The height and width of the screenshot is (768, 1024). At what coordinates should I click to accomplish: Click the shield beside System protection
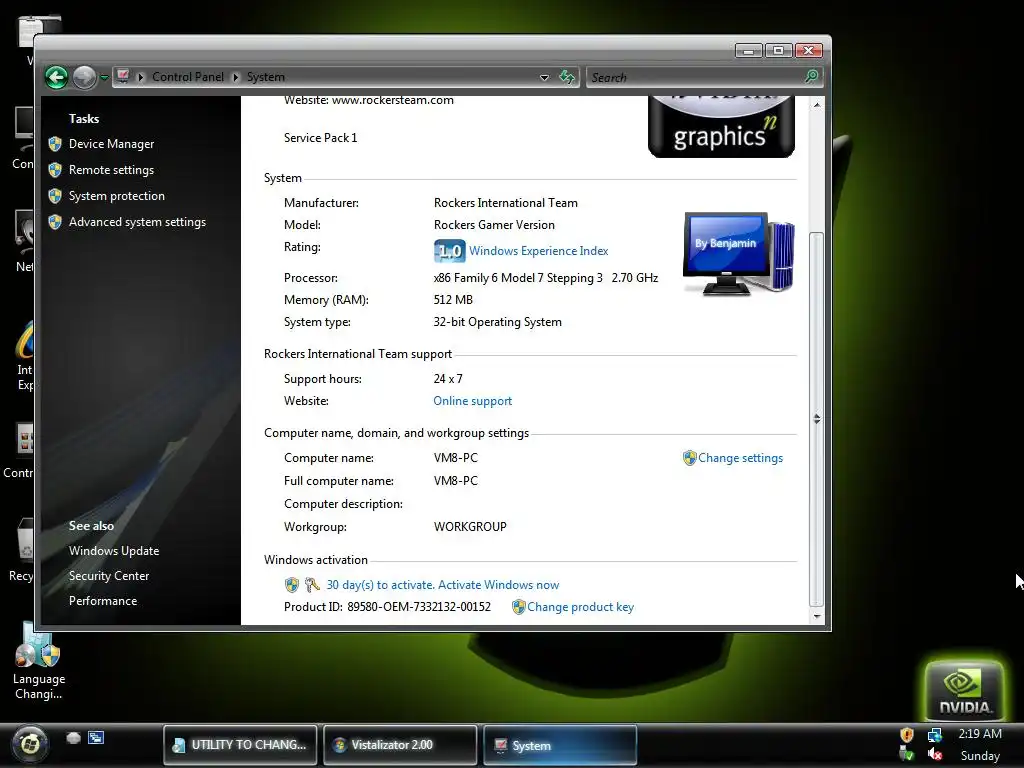pyautogui.click(x=55, y=196)
